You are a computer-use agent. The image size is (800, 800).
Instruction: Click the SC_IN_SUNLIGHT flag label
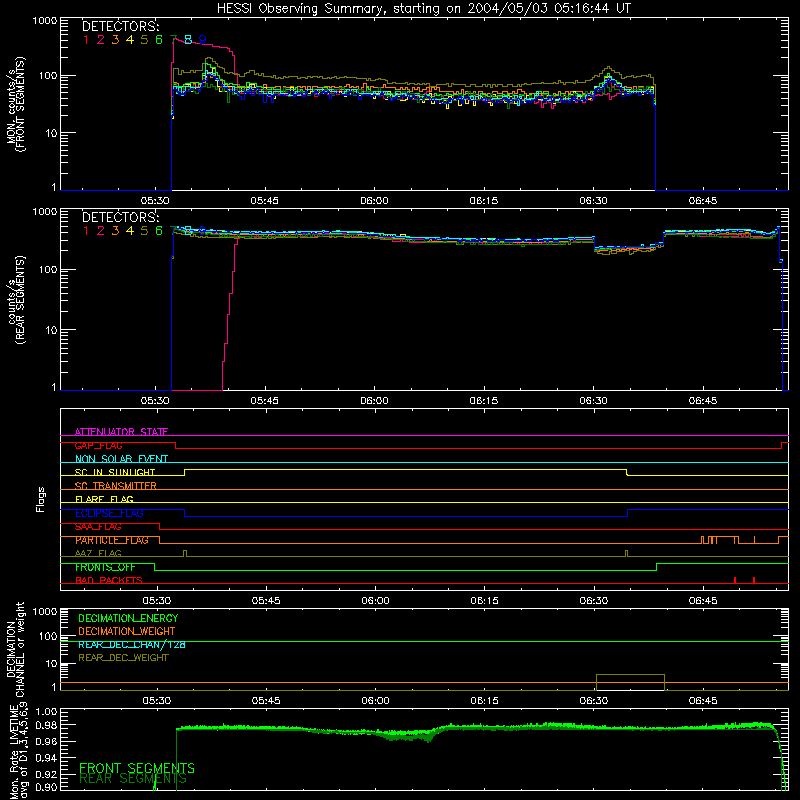(115, 472)
